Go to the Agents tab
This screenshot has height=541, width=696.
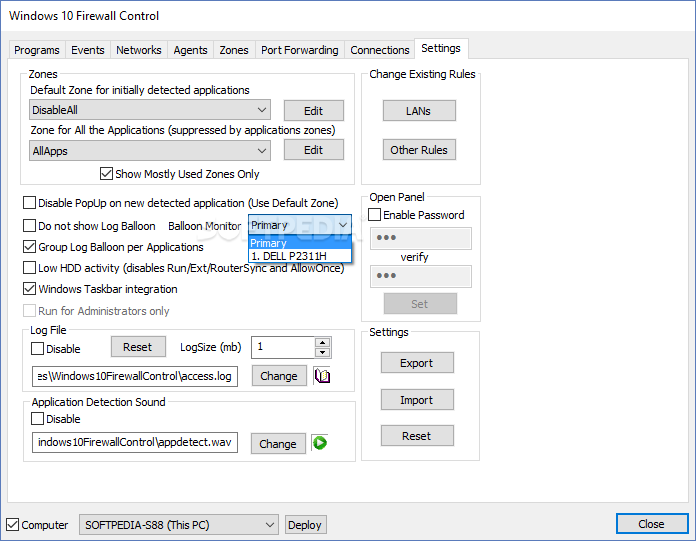(x=190, y=50)
